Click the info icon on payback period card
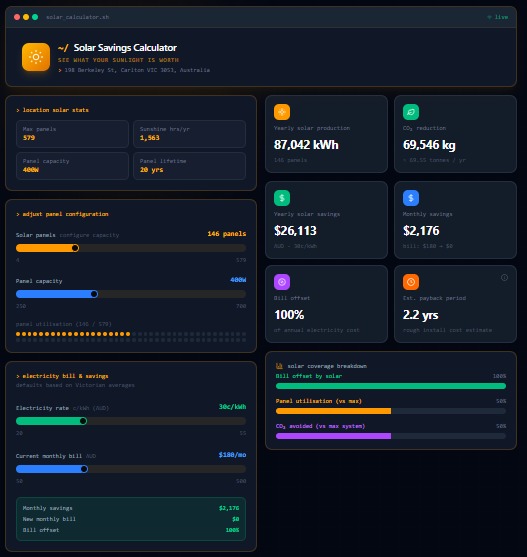This screenshot has height=557, width=527. coord(504,278)
